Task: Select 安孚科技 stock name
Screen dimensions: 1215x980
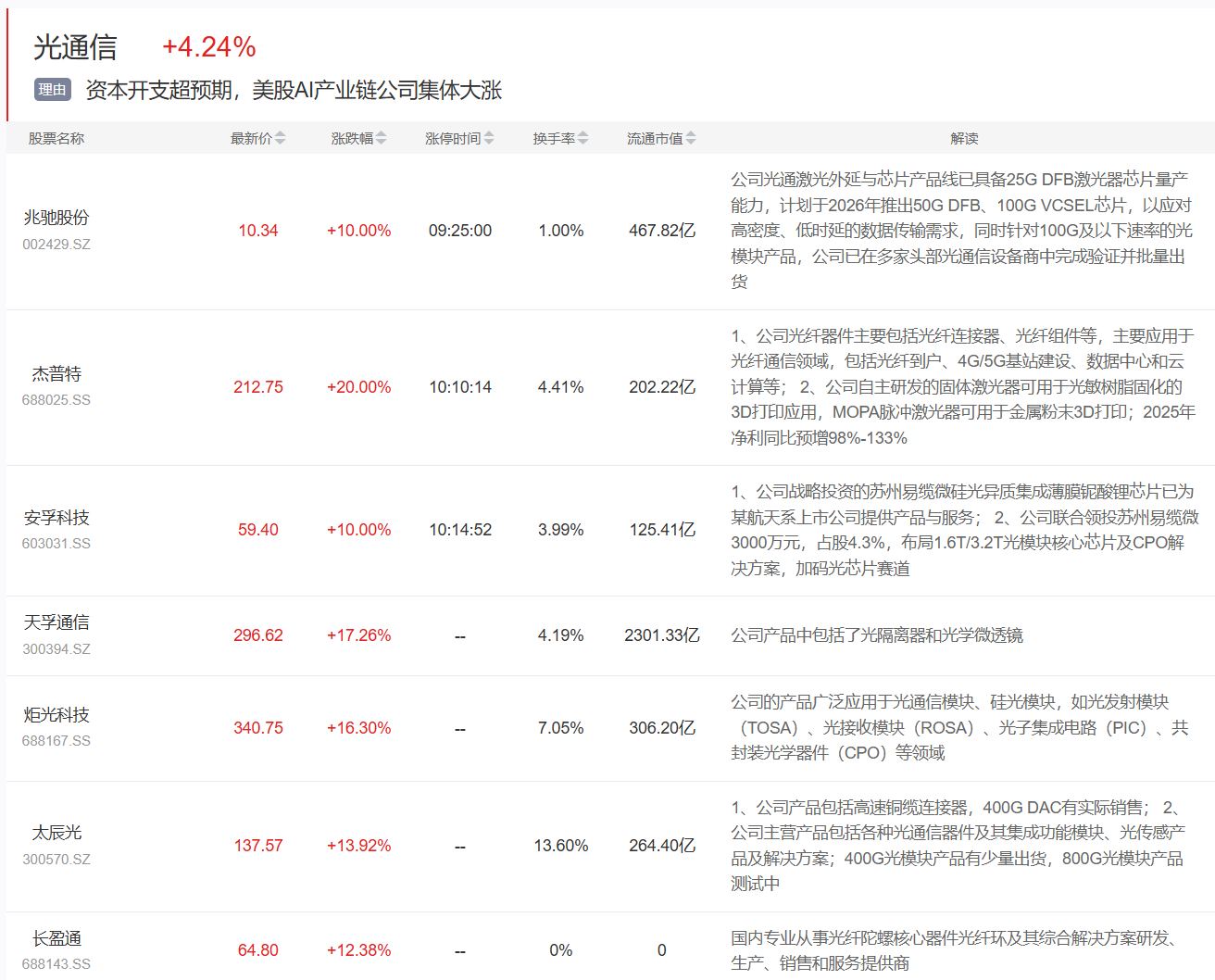Action: tap(56, 518)
